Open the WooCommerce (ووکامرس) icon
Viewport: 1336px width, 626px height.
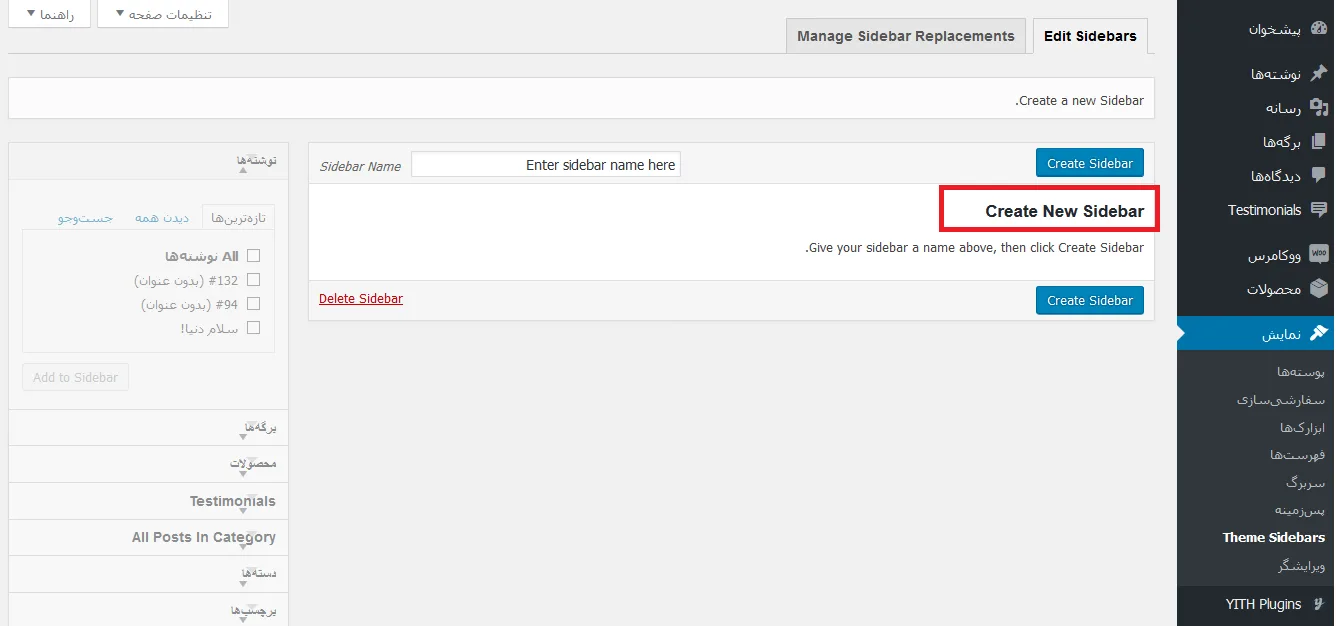coord(1318,255)
